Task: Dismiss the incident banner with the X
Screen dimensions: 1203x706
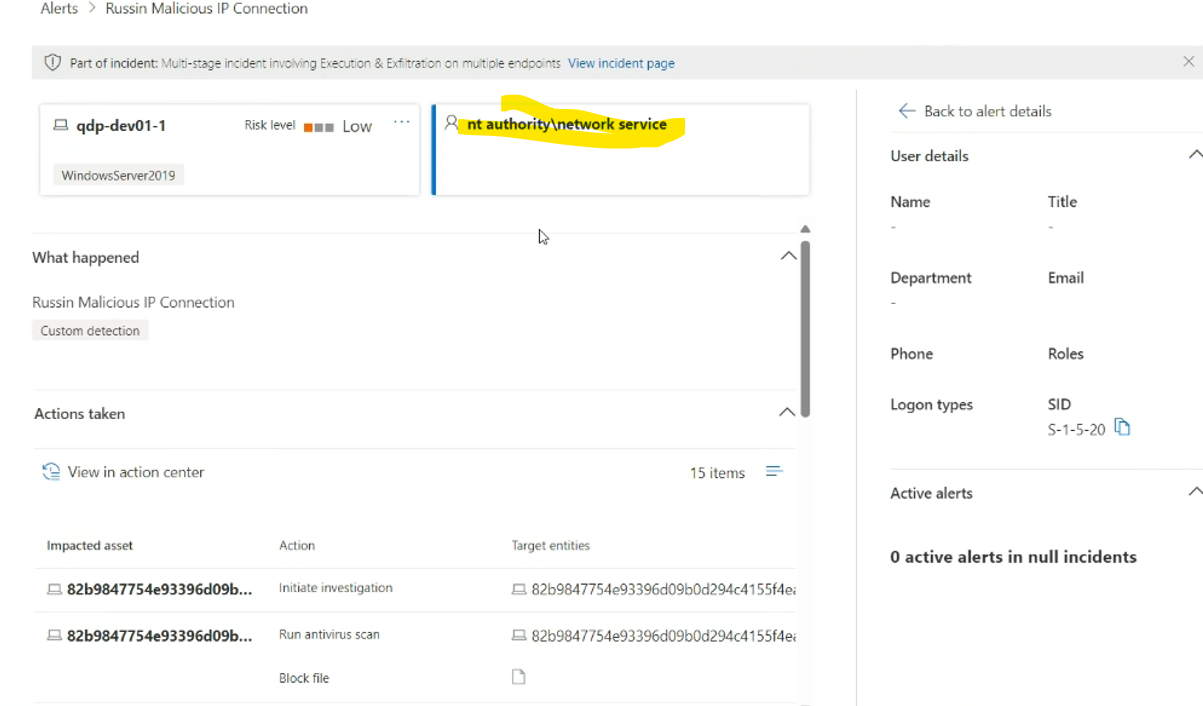Action: tap(1189, 61)
